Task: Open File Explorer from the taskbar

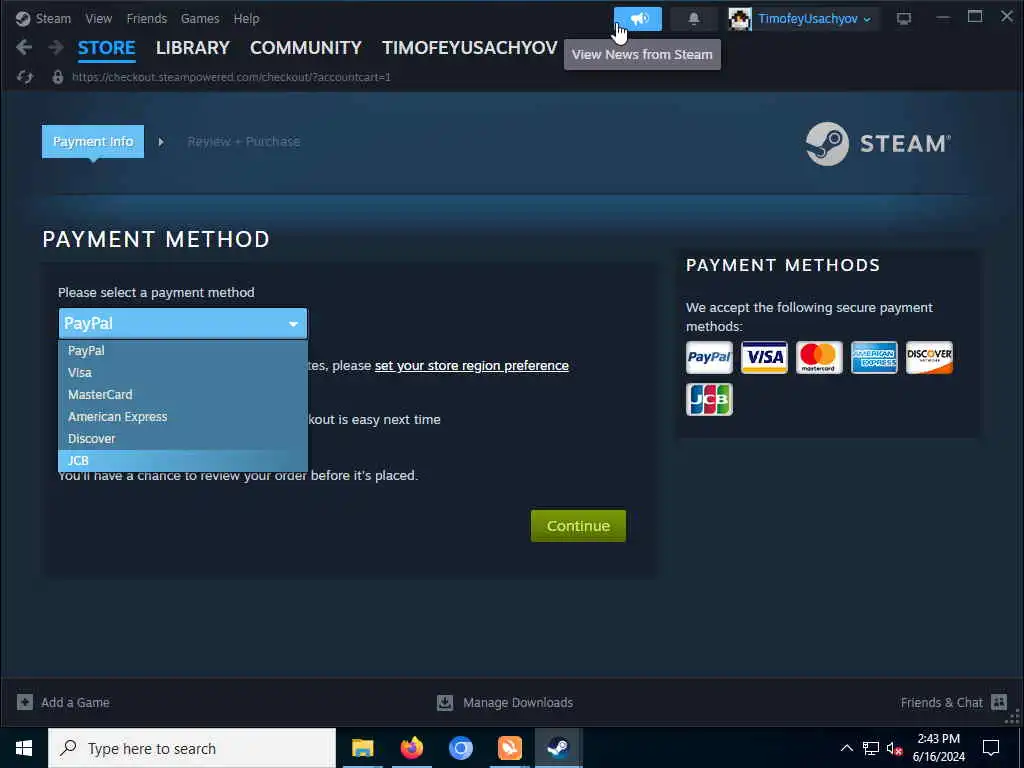Action: pyautogui.click(x=362, y=748)
